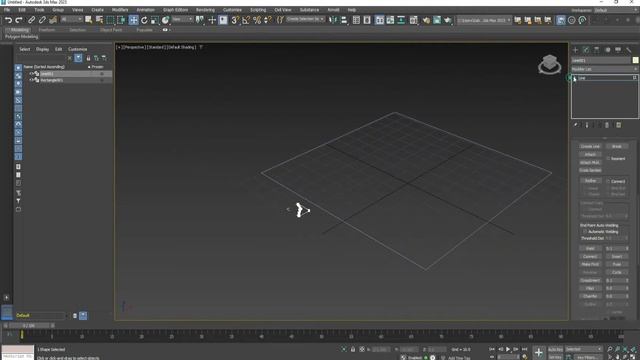The width and height of the screenshot is (640, 360).
Task: Click the Perspective viewport label
Action: pyautogui.click(x=135, y=47)
